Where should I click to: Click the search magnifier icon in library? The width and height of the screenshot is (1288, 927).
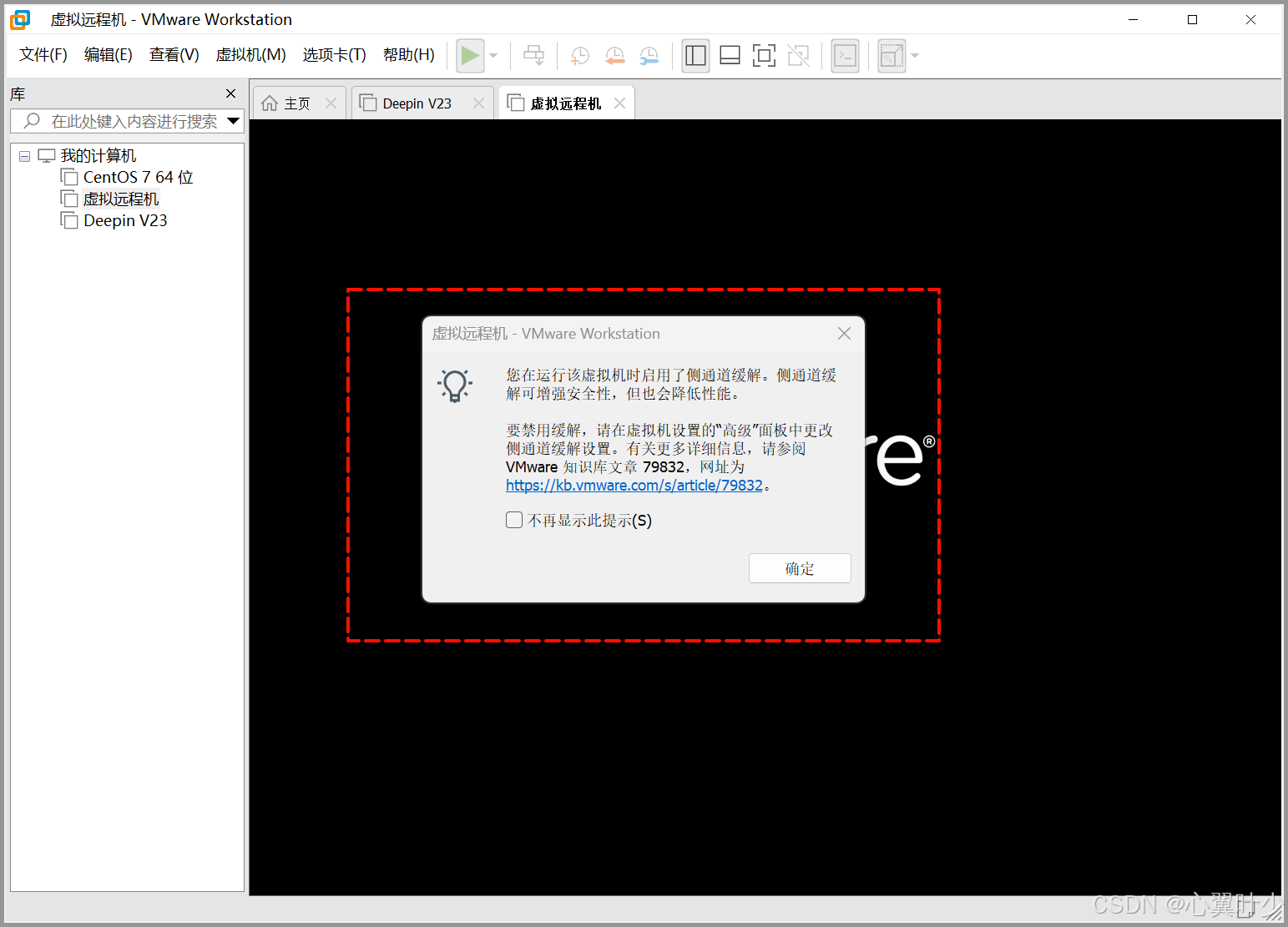click(x=32, y=121)
